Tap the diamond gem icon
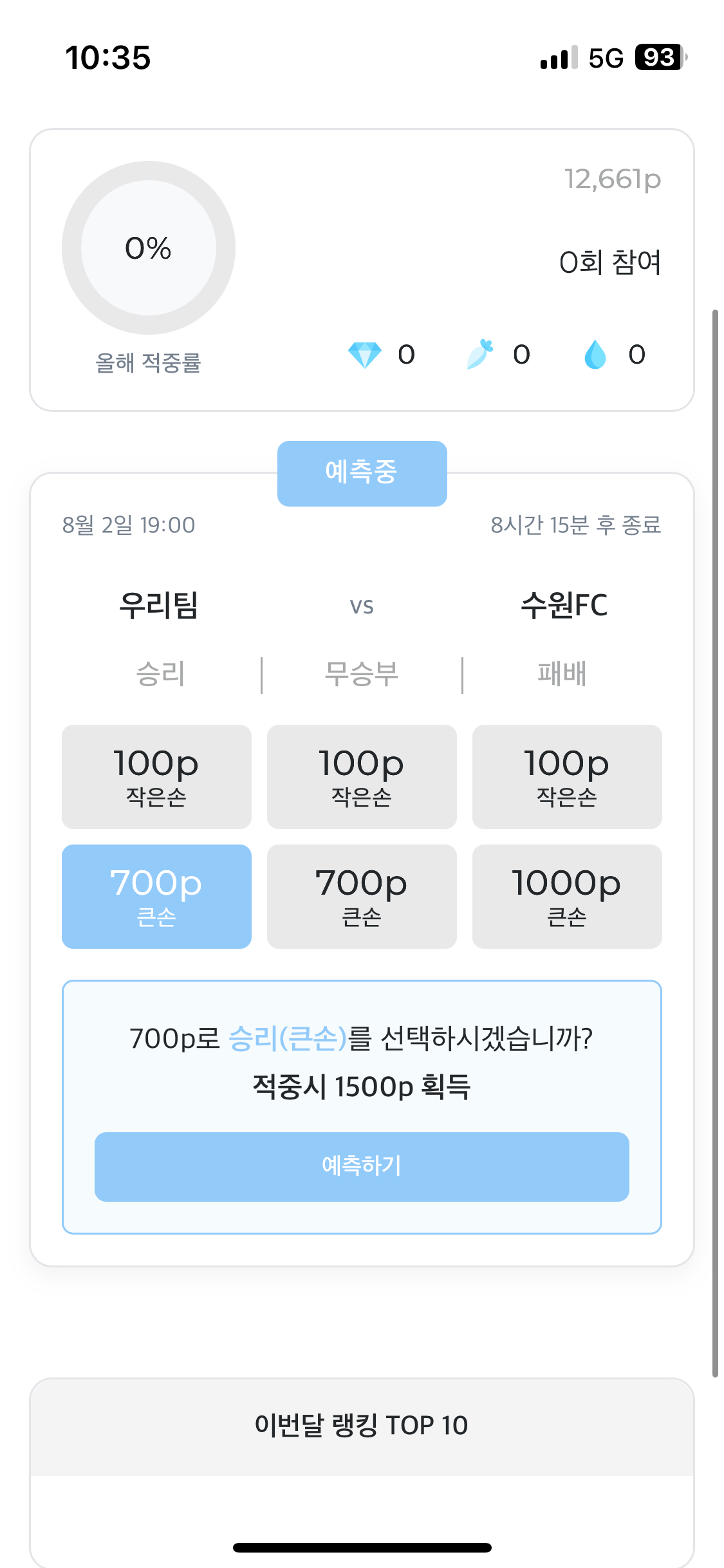Screen dimensions: 724x1568 [364, 355]
